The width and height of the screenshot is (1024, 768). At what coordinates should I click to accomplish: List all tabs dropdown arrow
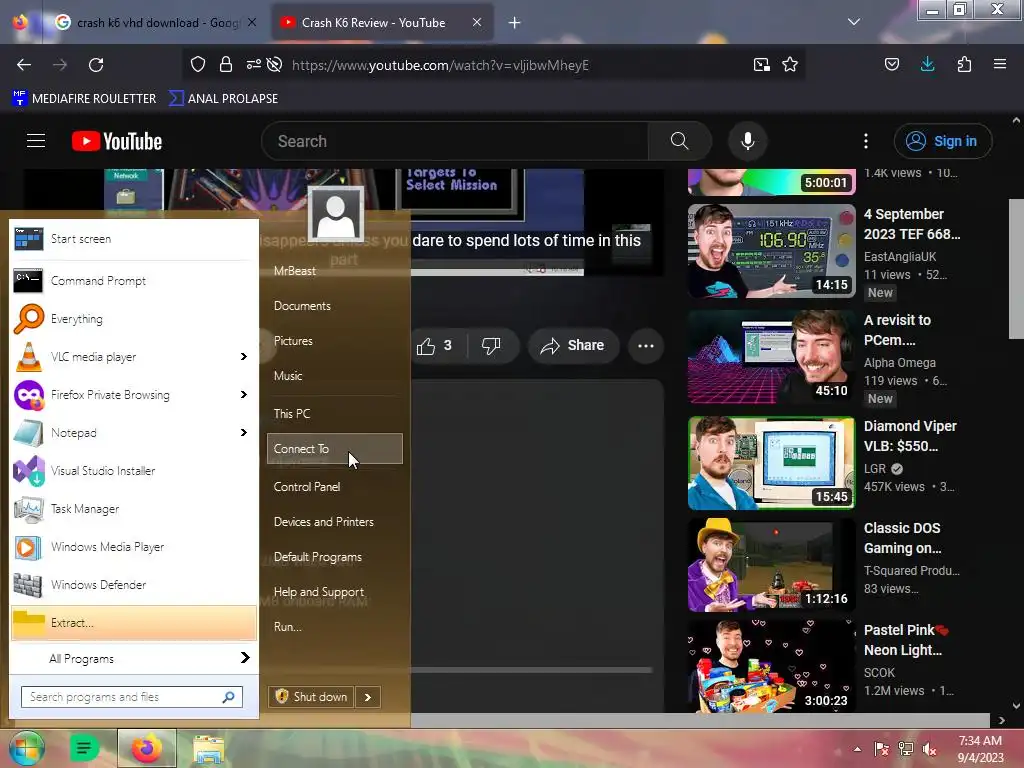pyautogui.click(x=854, y=22)
